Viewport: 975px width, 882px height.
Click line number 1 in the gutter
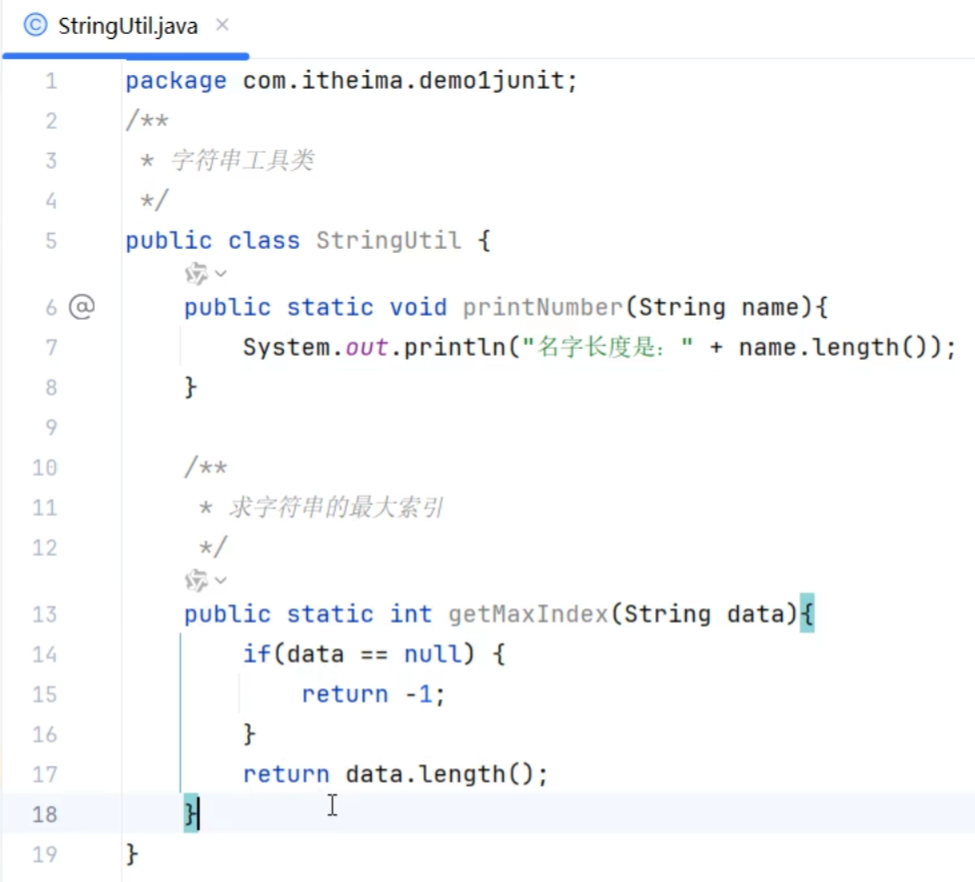[x=51, y=81]
